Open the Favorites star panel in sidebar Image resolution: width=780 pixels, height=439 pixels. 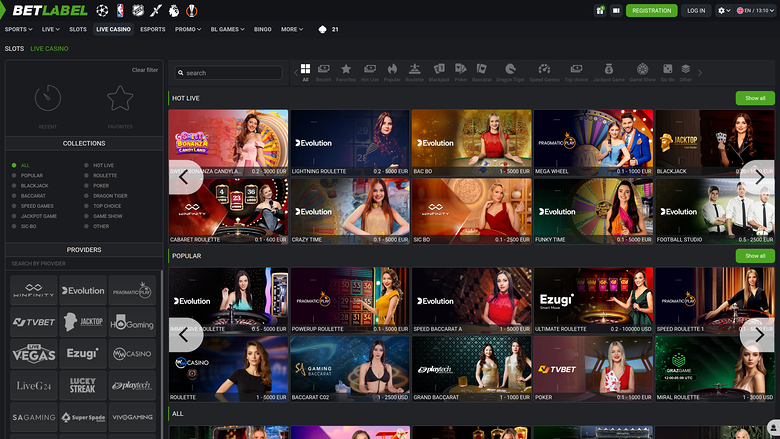pos(120,105)
